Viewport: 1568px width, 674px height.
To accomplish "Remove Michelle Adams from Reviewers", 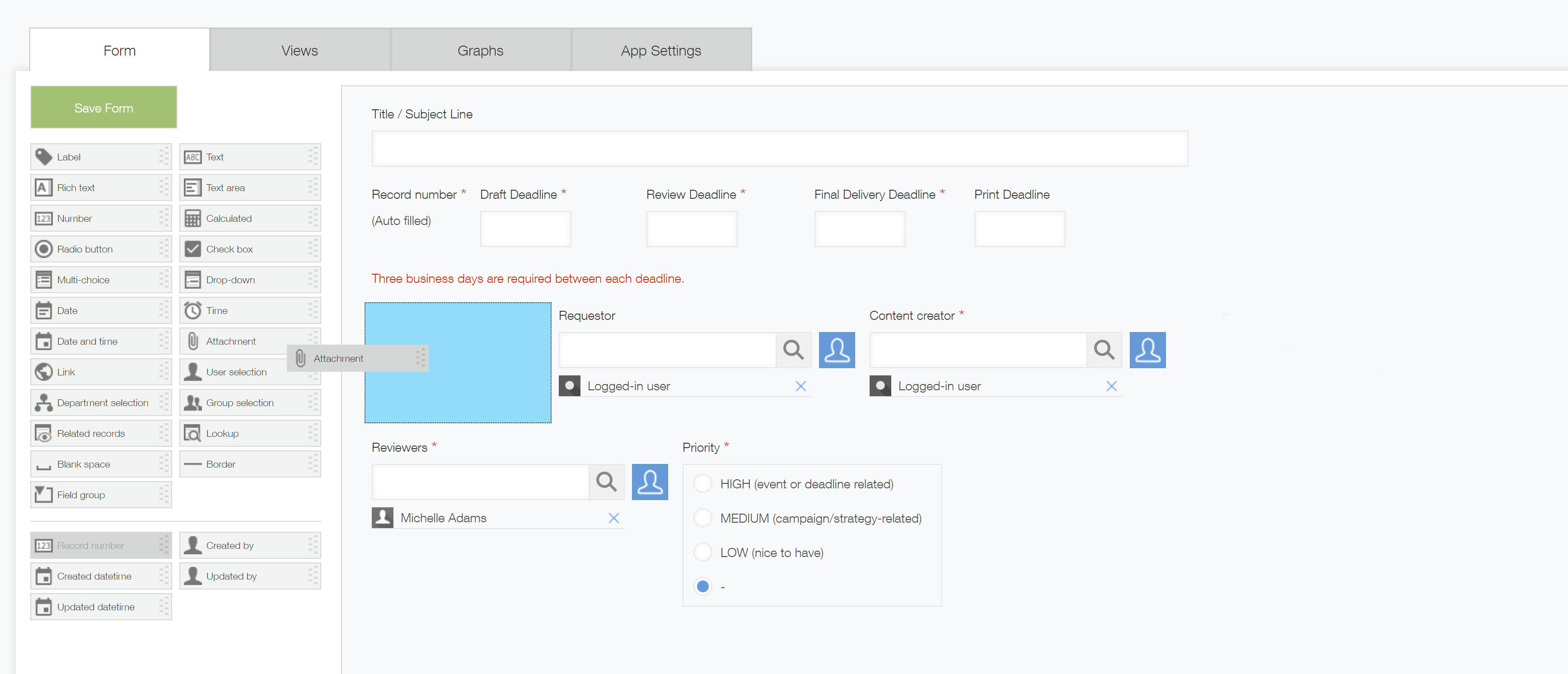I will click(613, 518).
